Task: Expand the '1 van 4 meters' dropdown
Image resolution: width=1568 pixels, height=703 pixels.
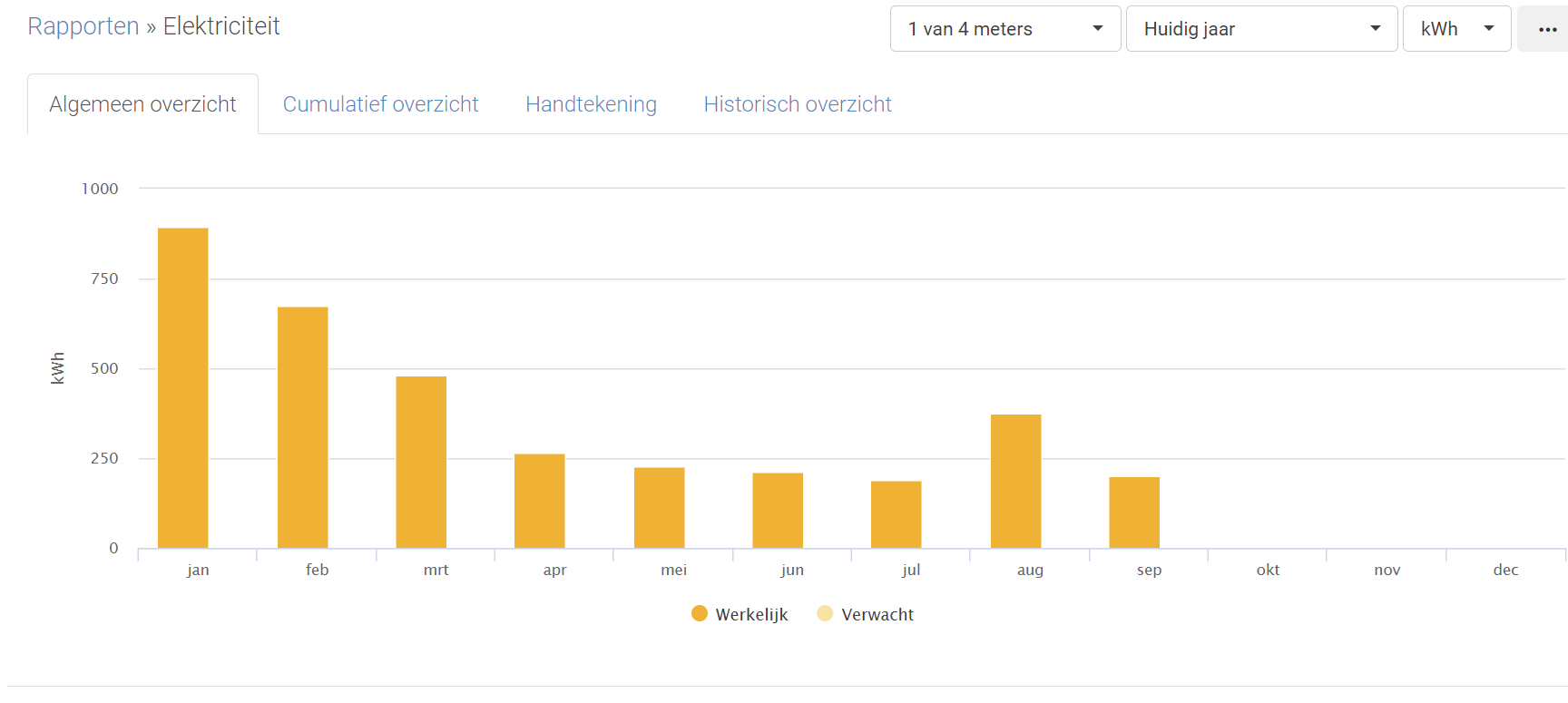Action: coord(1004,29)
